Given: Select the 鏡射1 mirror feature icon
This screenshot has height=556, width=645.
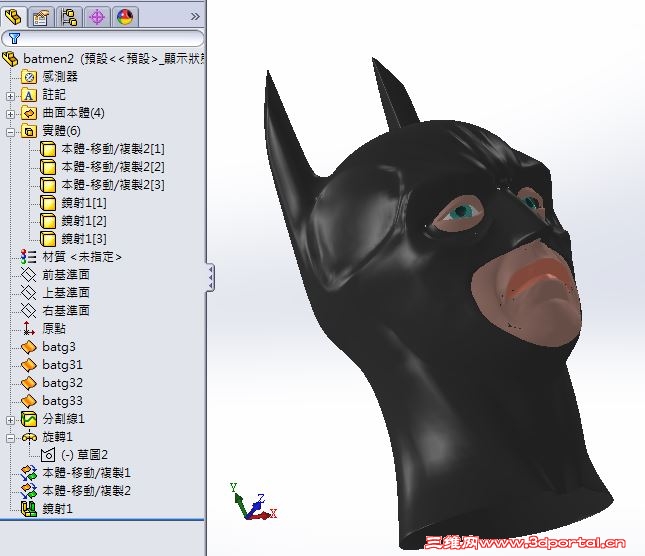Looking at the screenshot, I should (29, 509).
